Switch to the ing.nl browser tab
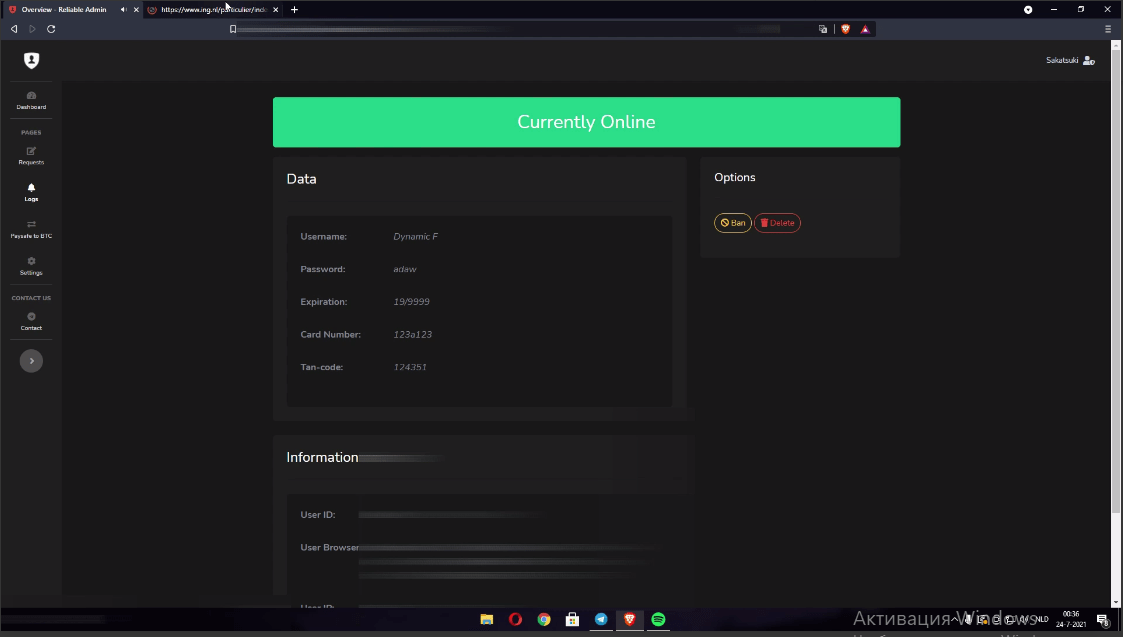Image resolution: width=1123 pixels, height=637 pixels. point(210,9)
